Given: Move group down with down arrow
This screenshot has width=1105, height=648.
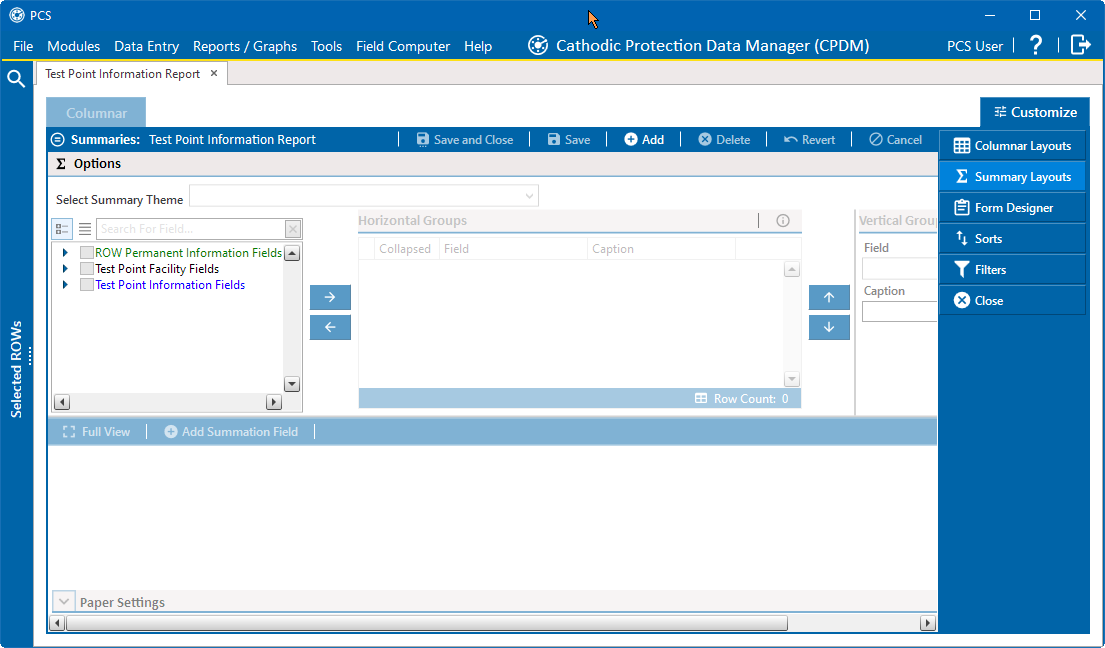Looking at the screenshot, I should tap(829, 327).
